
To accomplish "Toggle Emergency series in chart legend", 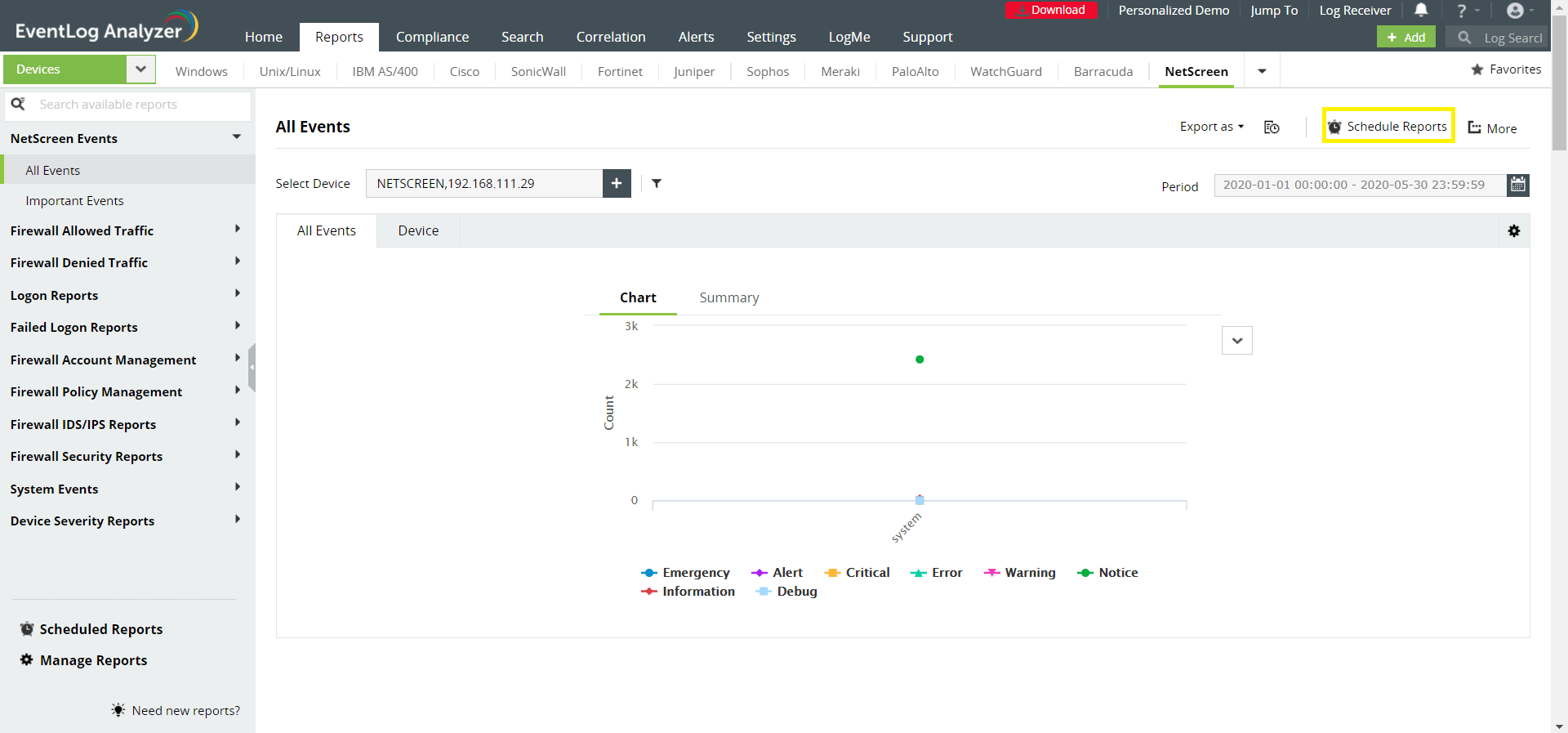I will 686,573.
